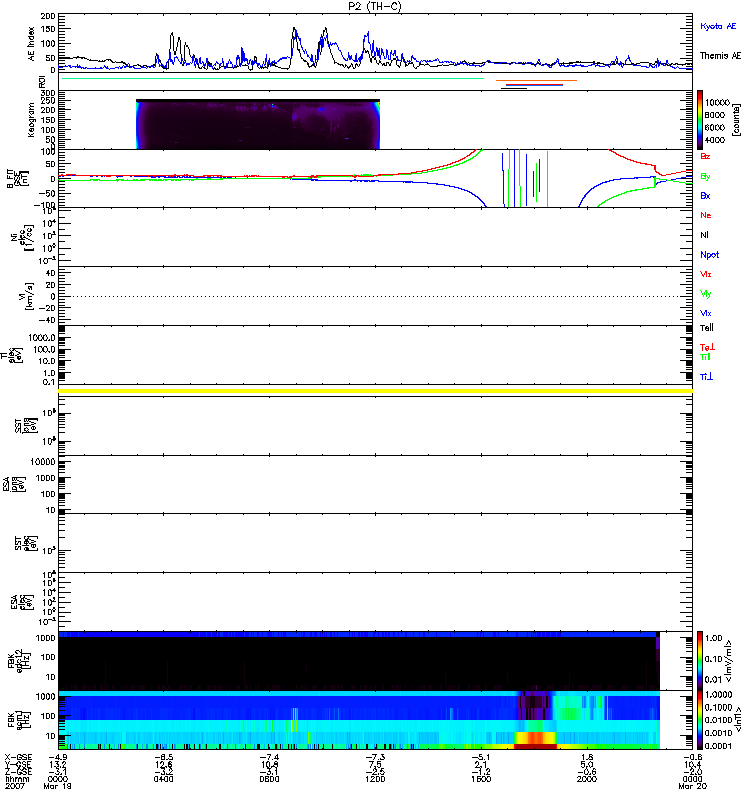The width and height of the screenshot is (750, 800).
Task: Click the blue Vix legend label
Action: [x=705, y=314]
